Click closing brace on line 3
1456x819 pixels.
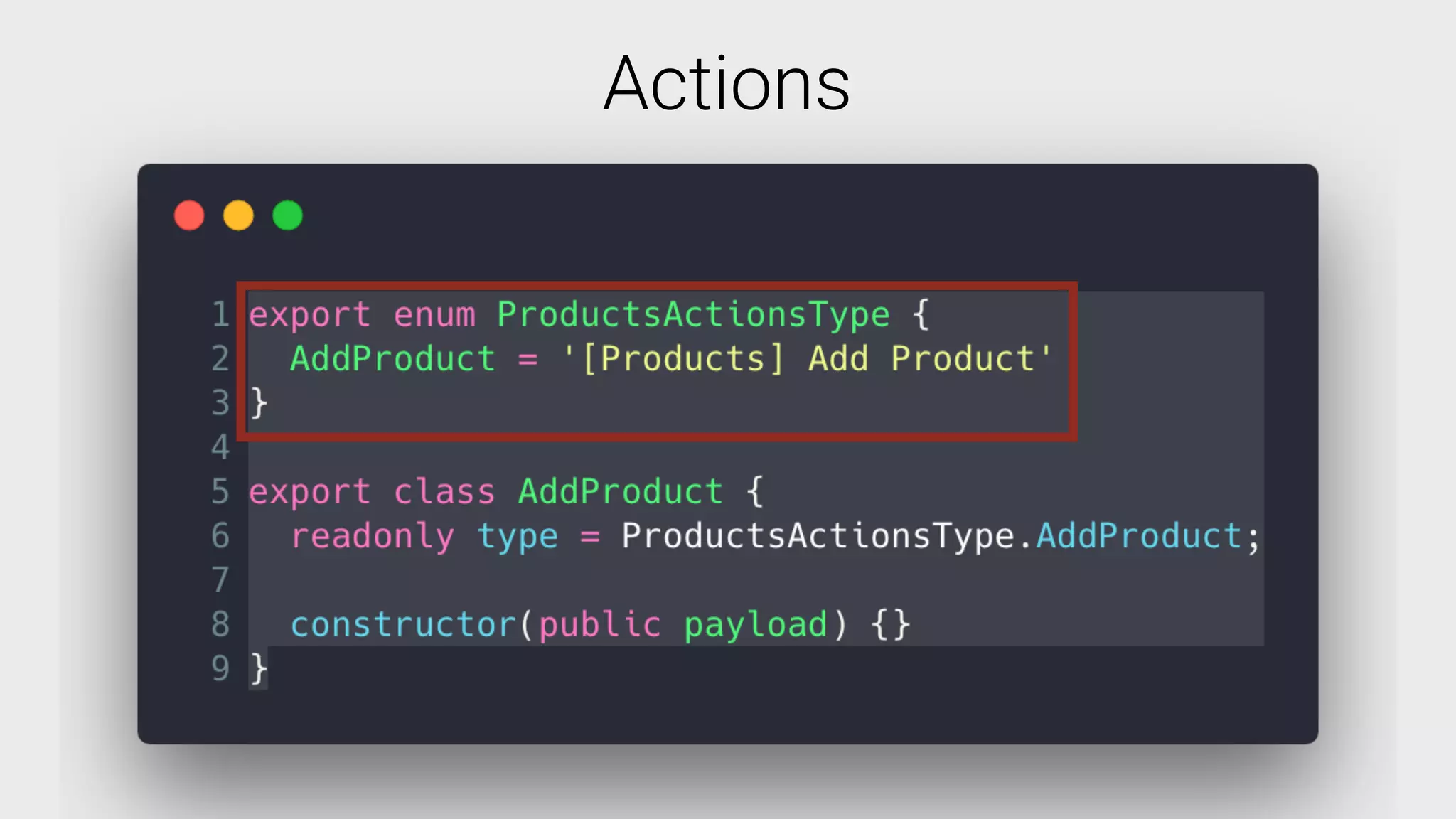[x=259, y=403]
